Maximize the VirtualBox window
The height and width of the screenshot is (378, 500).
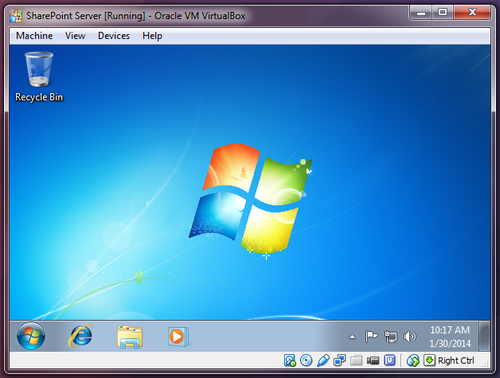[x=443, y=13]
